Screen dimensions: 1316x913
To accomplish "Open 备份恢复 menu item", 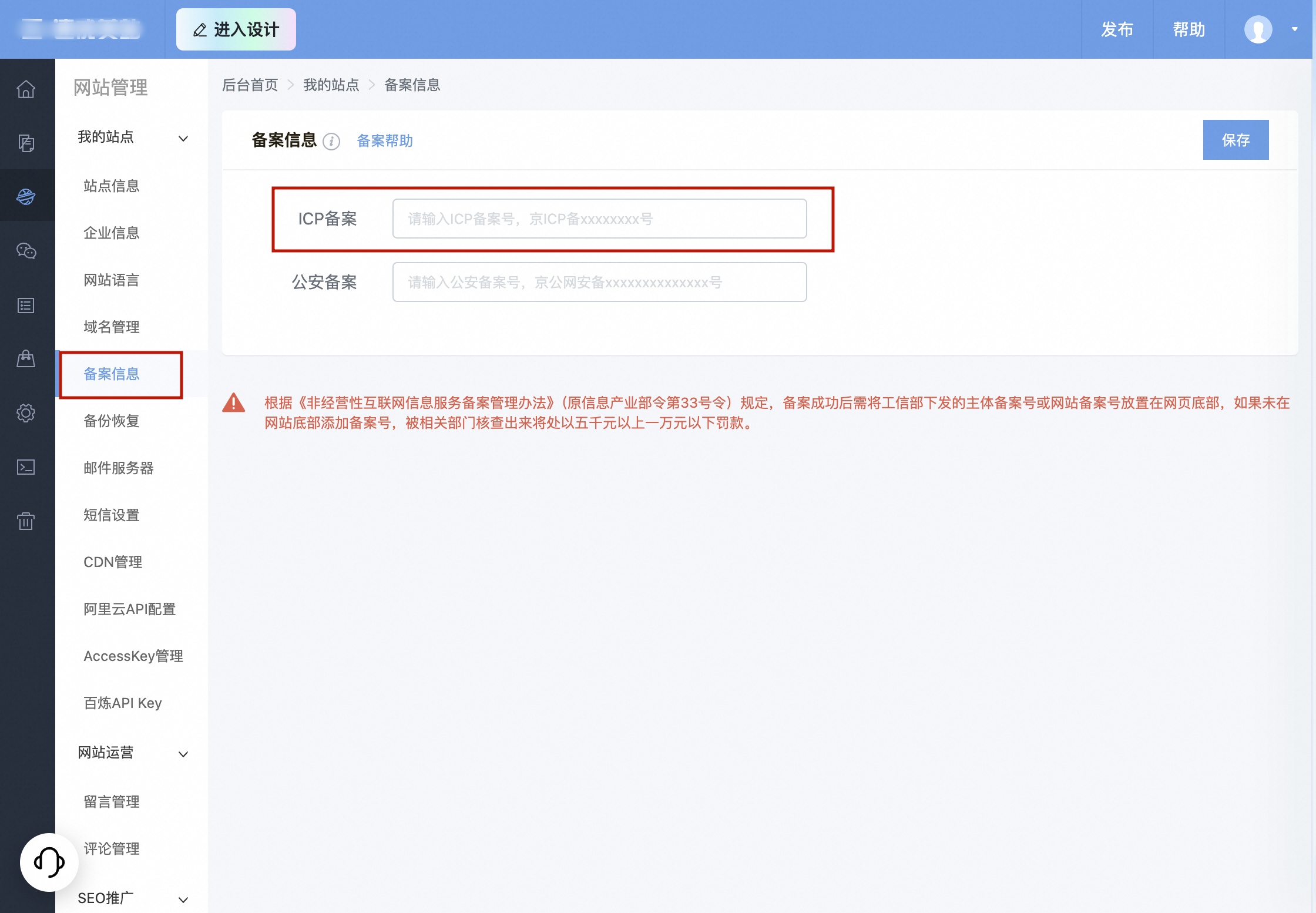I will (112, 421).
